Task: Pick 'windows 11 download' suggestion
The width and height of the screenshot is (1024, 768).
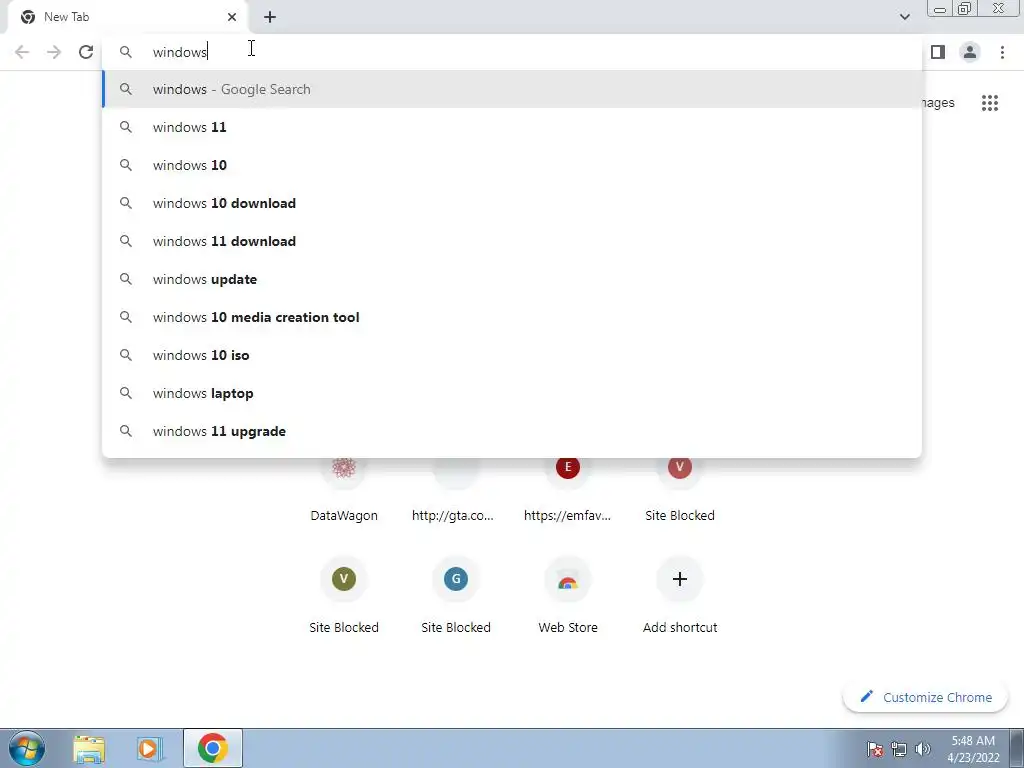Action: pos(512,241)
